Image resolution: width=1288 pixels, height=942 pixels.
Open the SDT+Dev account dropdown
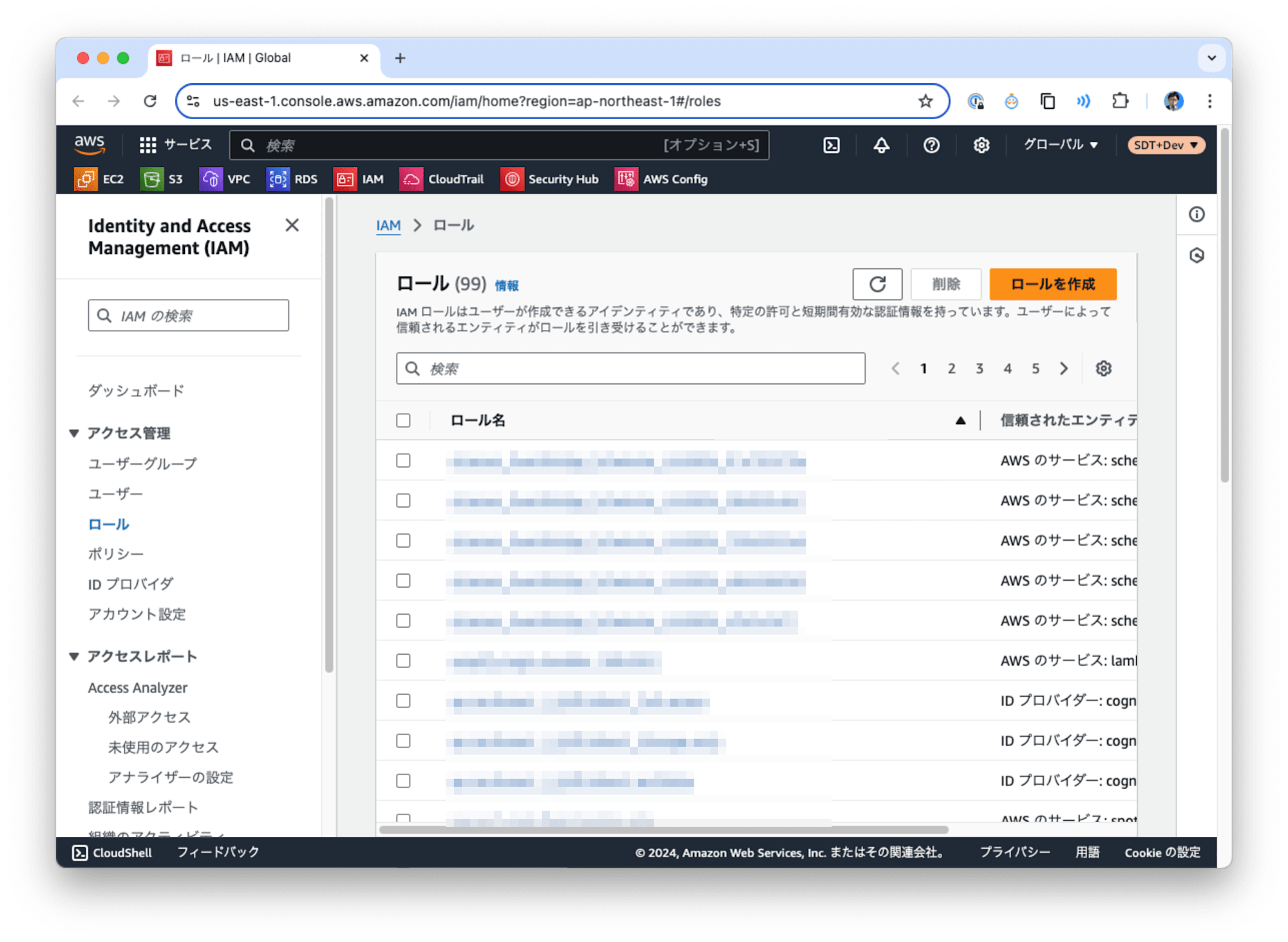pos(1166,145)
